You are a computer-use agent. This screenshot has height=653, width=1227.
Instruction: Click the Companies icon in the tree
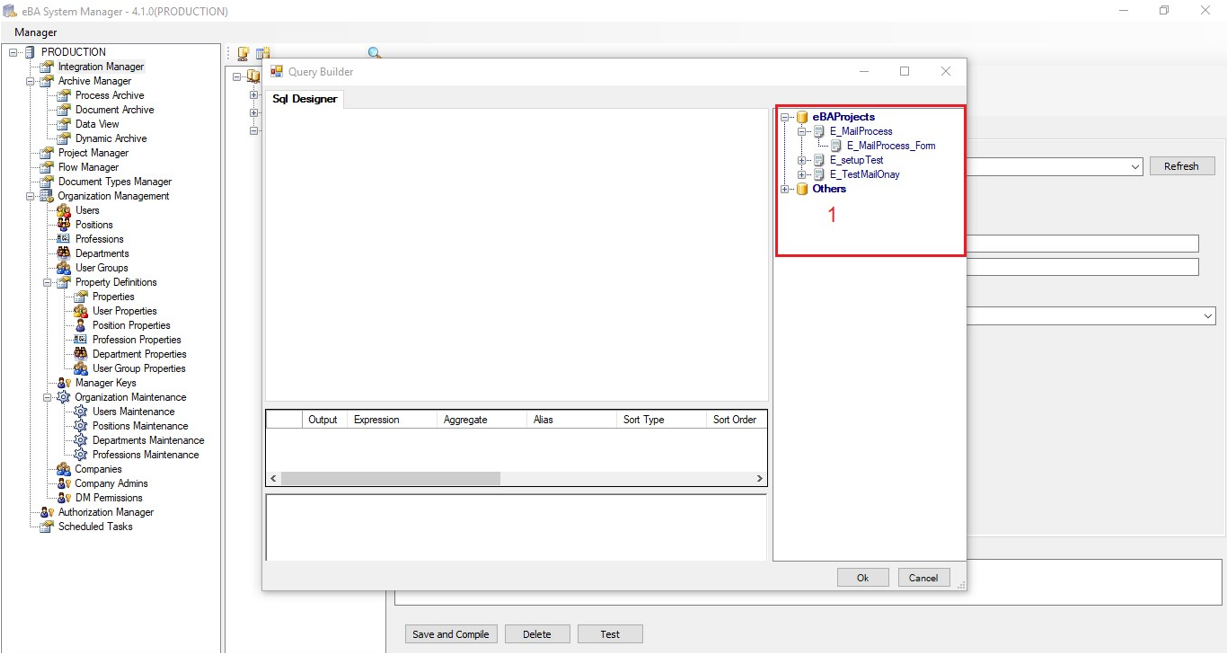(63, 469)
